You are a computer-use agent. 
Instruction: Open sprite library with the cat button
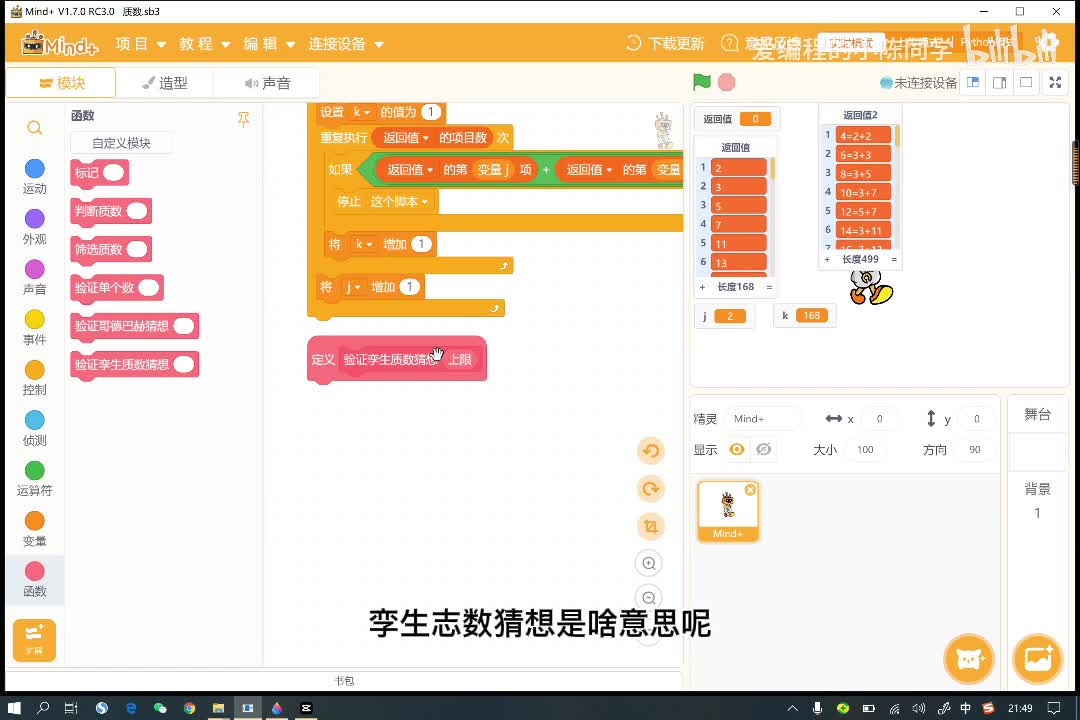click(968, 659)
